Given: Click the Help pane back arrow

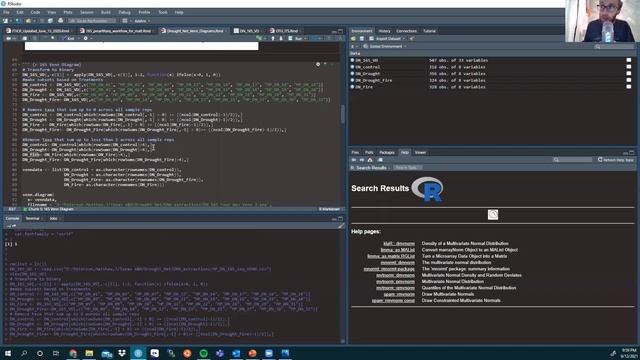Looking at the screenshot, I should [x=354, y=160].
